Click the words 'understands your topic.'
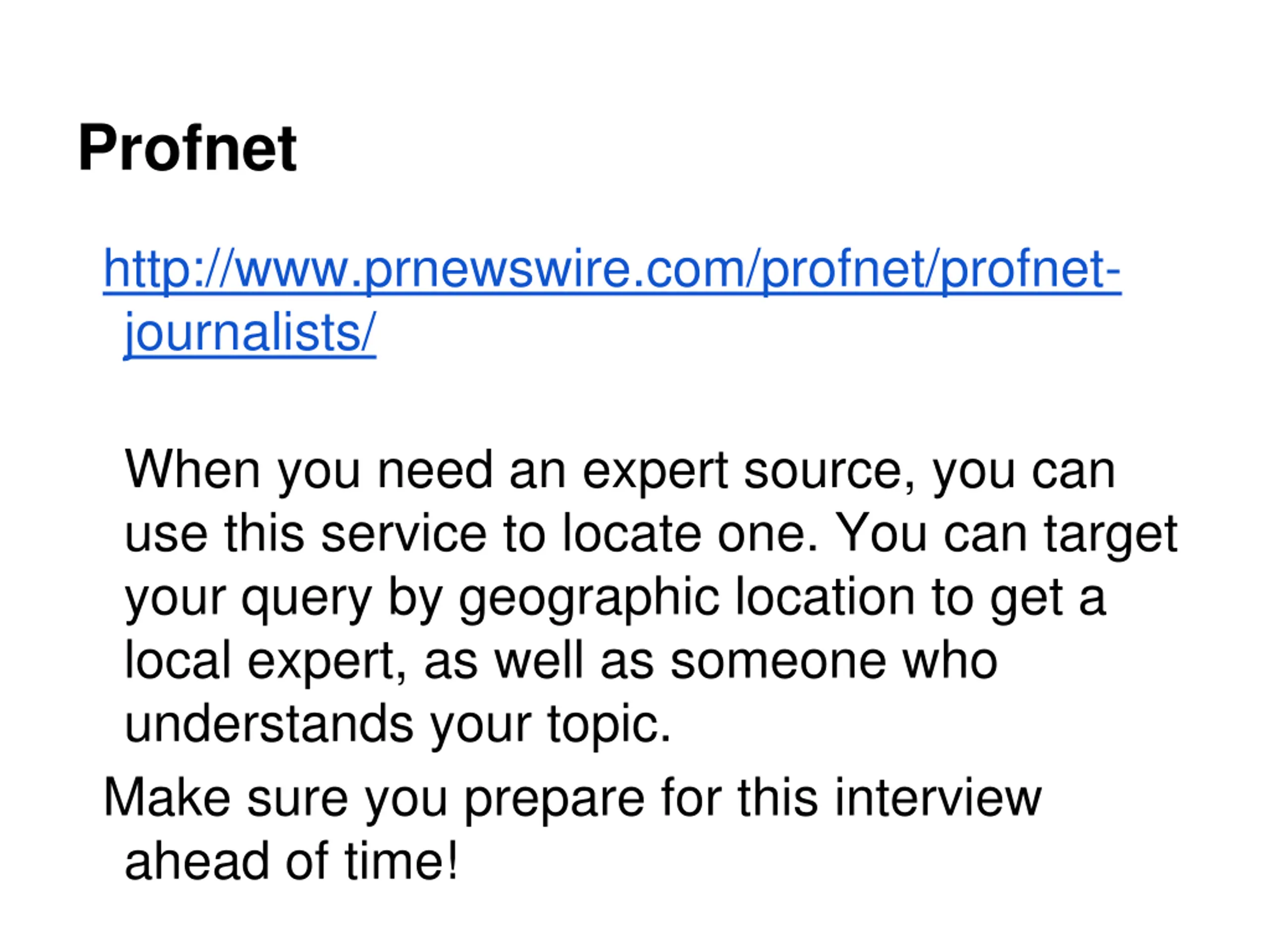This screenshot has width=1270, height=952. pos(397,725)
